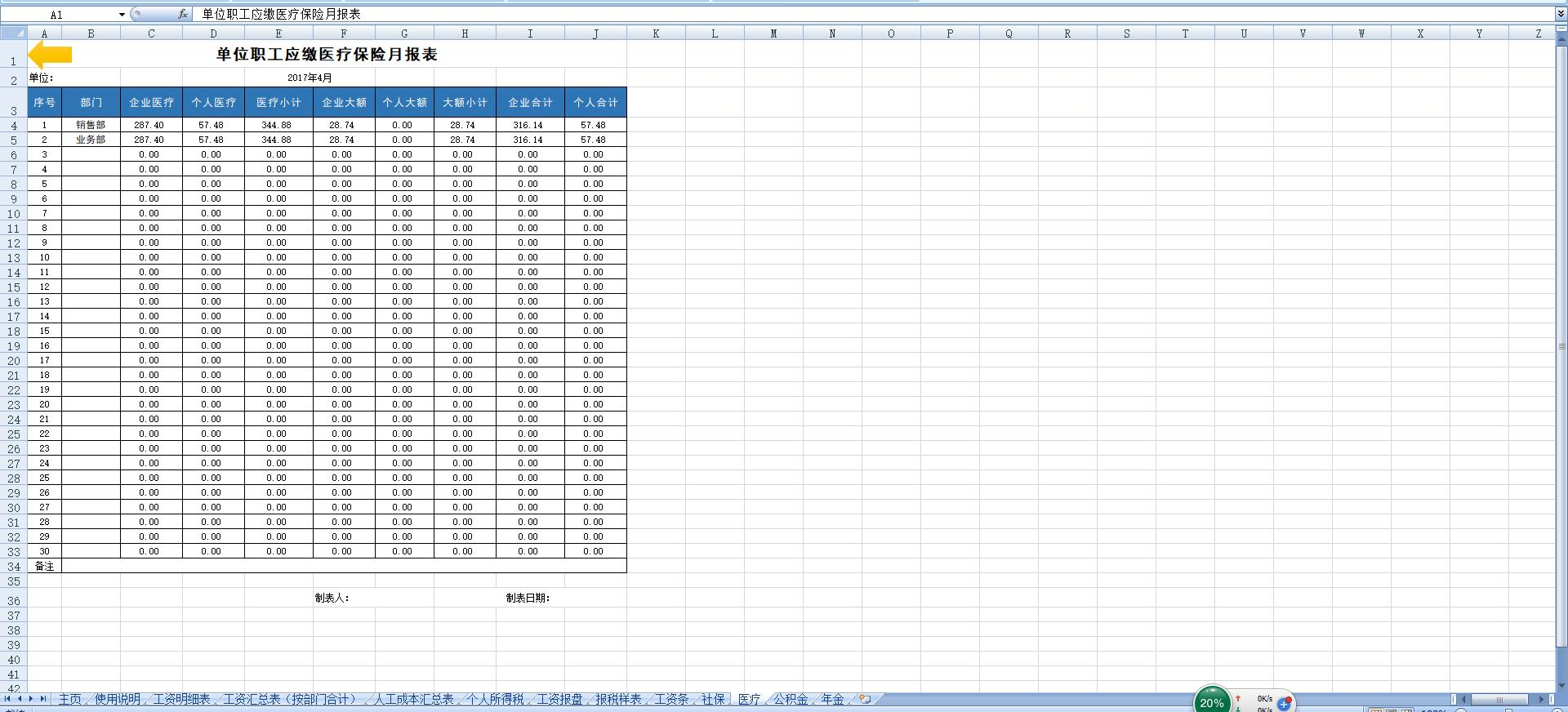Click the title 单位职工应缴医疗保险月报表 cell

(x=327, y=55)
